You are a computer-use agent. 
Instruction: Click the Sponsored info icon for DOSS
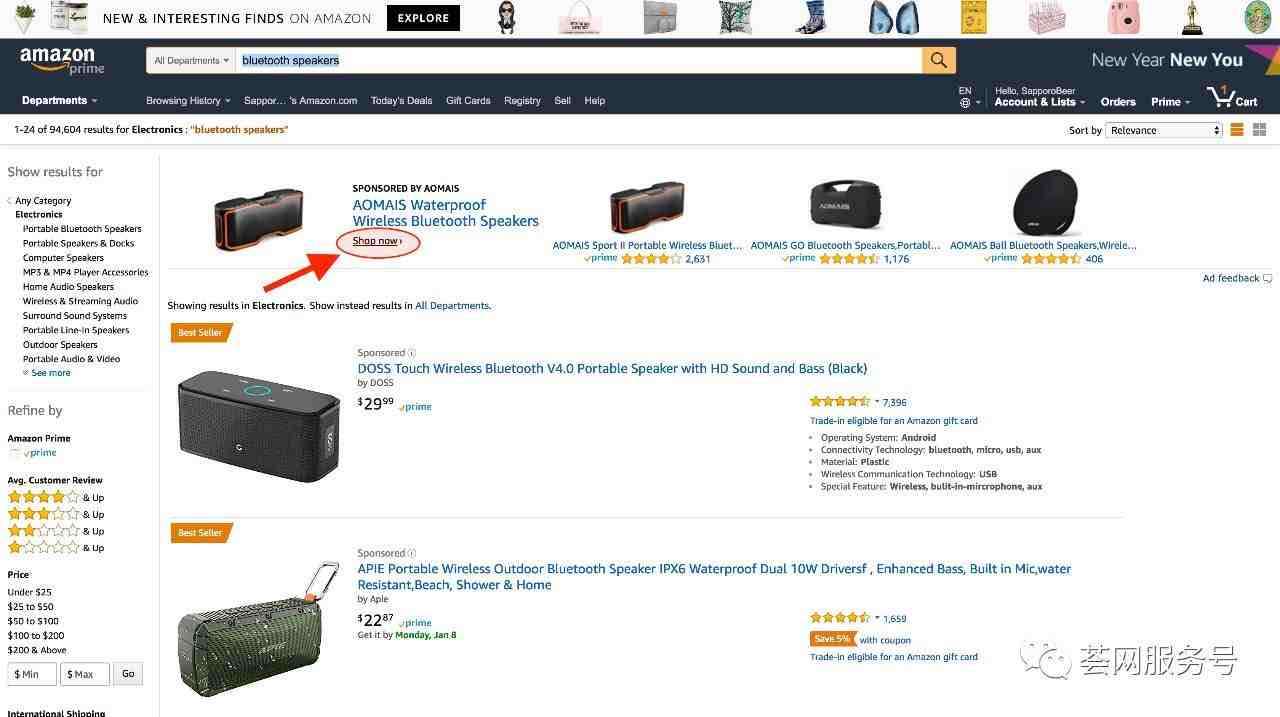(x=412, y=353)
